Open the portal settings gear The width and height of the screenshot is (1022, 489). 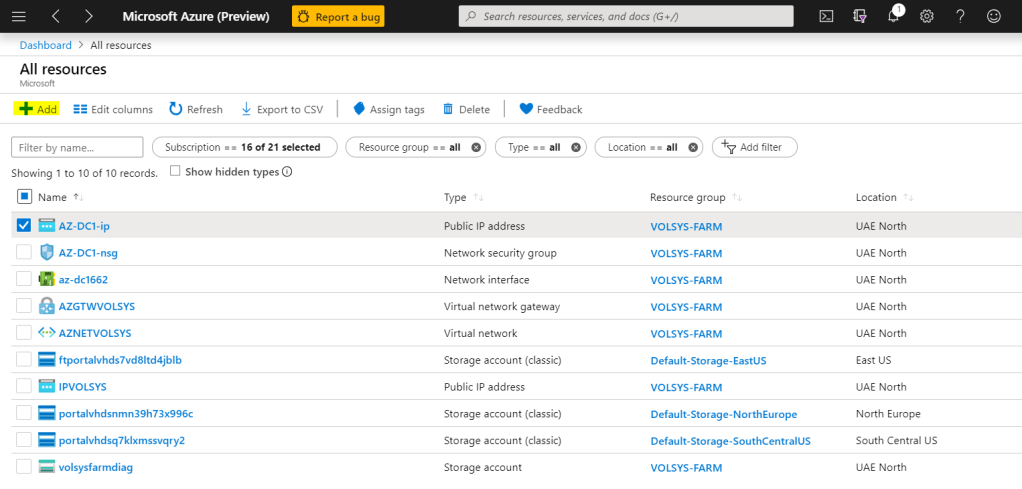(927, 16)
